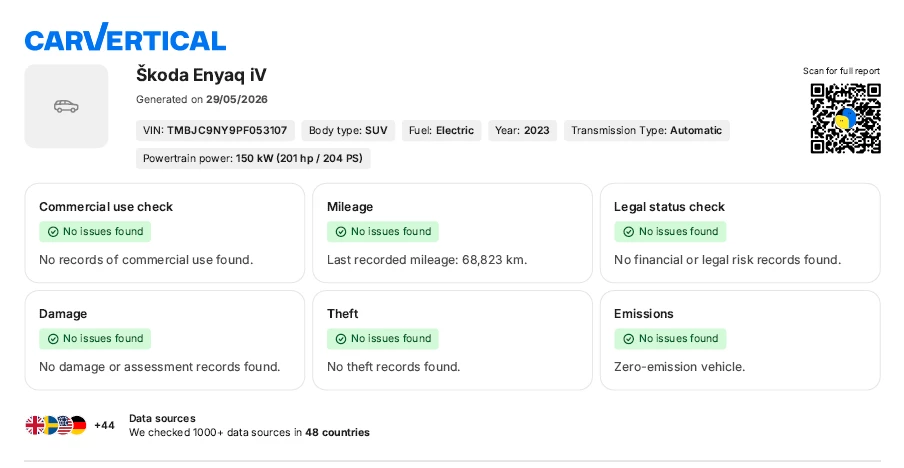The width and height of the screenshot is (904, 468).
Task: Click the check icon in Commercial use check
Action: pos(53,232)
